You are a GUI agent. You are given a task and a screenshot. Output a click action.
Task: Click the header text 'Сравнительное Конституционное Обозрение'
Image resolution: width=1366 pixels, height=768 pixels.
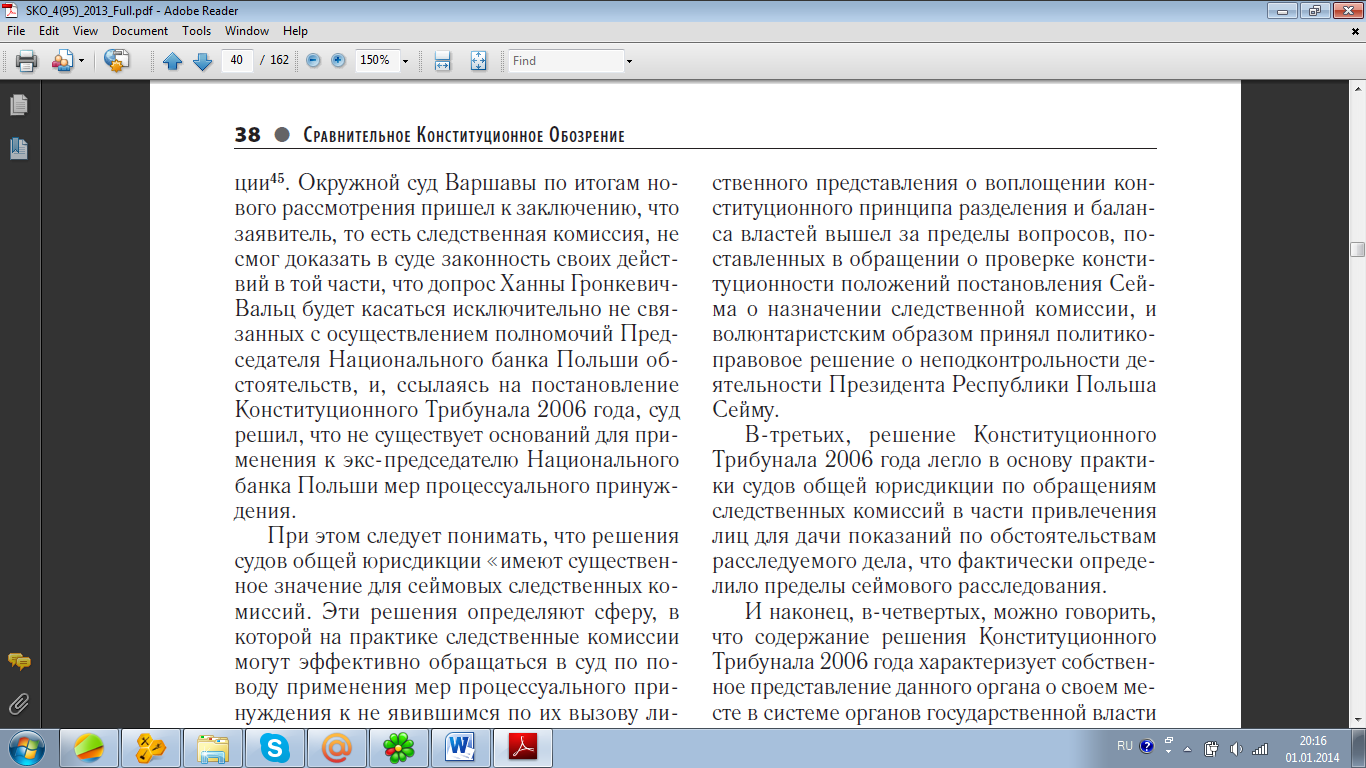[x=463, y=135]
